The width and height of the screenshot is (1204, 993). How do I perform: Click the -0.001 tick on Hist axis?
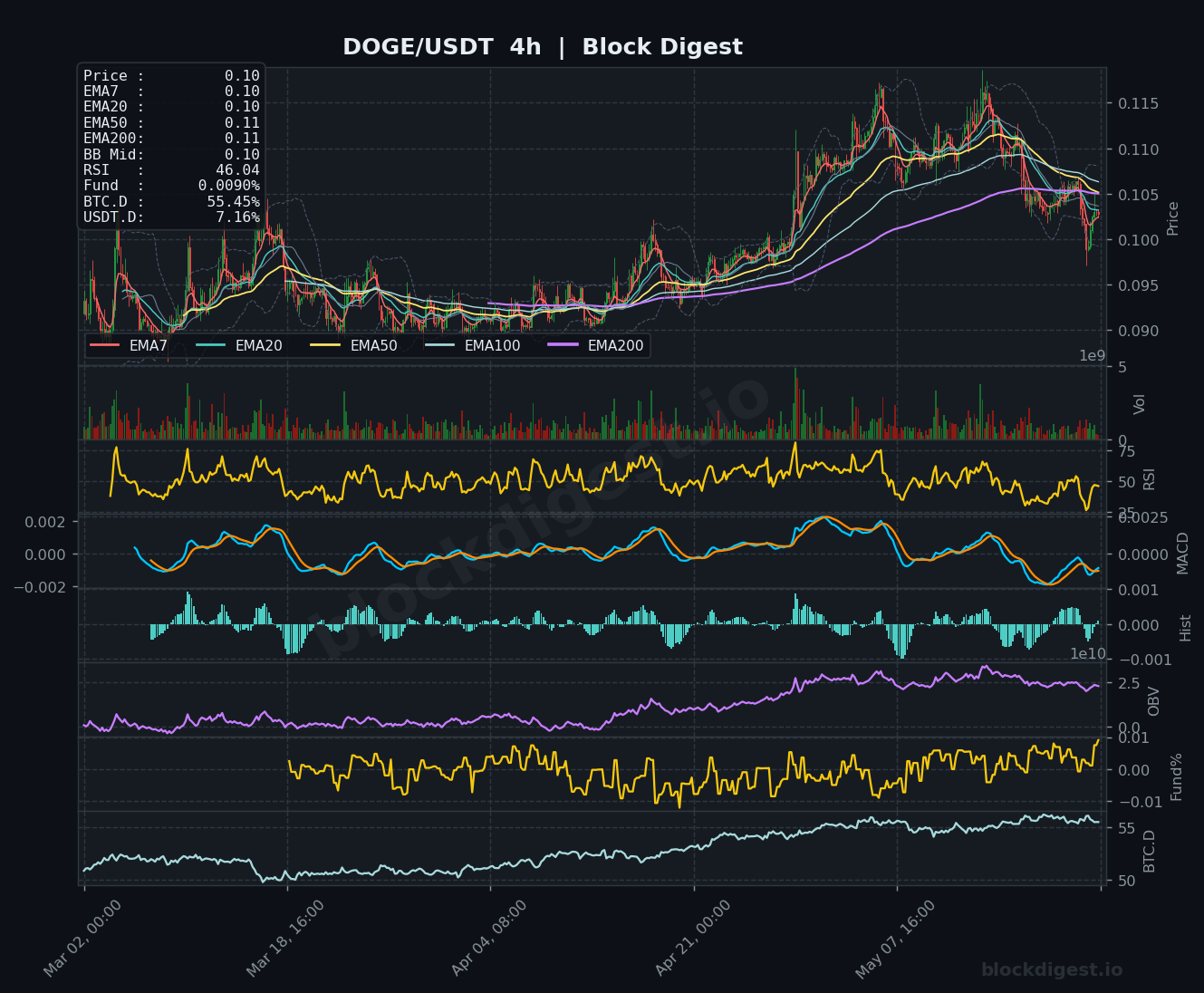click(1143, 660)
